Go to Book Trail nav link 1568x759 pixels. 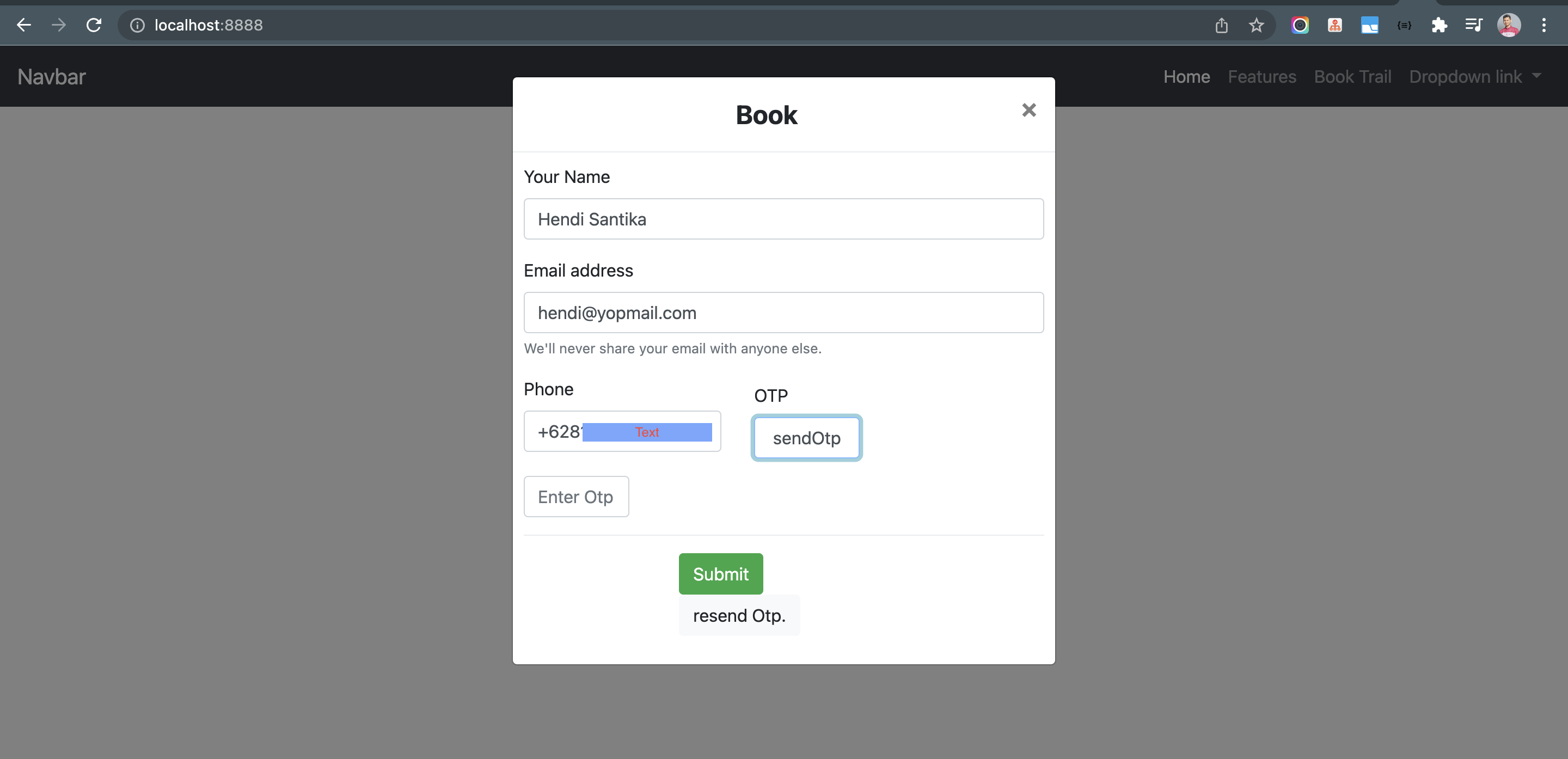click(1352, 77)
